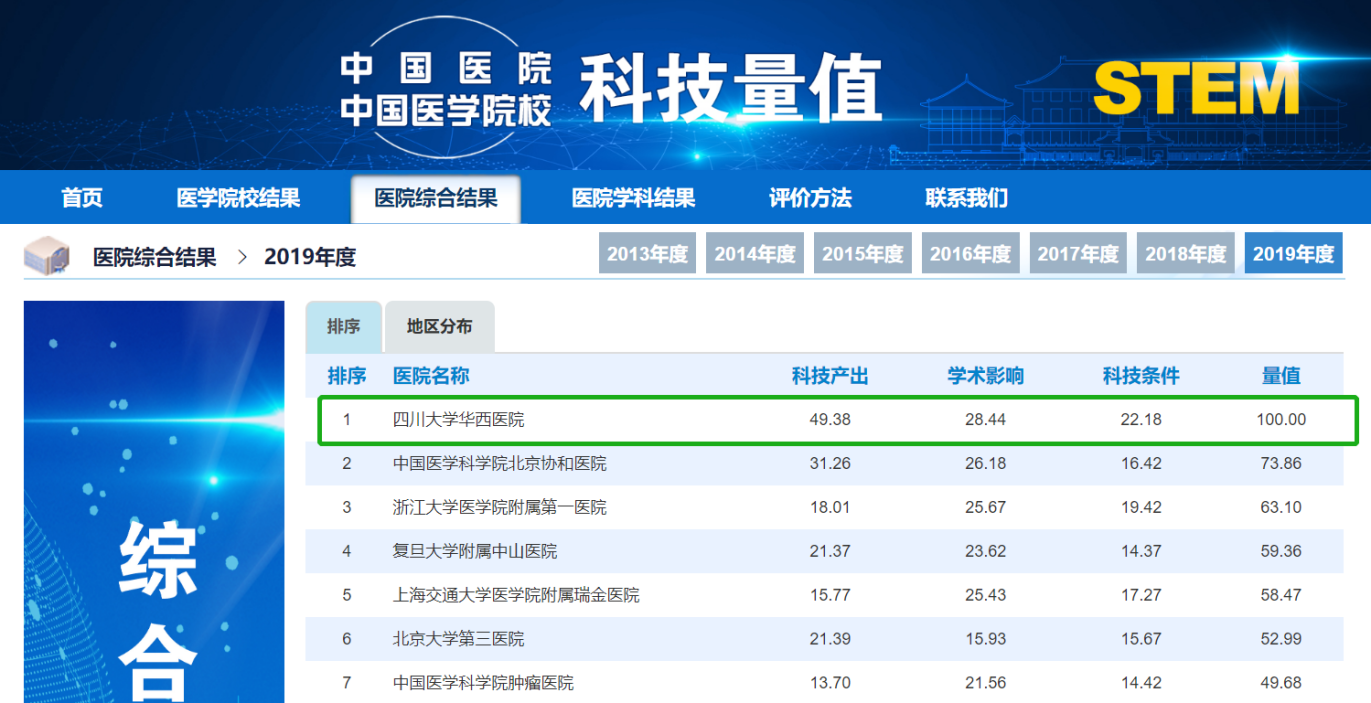Click the 26.18 学术影响 value

(986, 464)
